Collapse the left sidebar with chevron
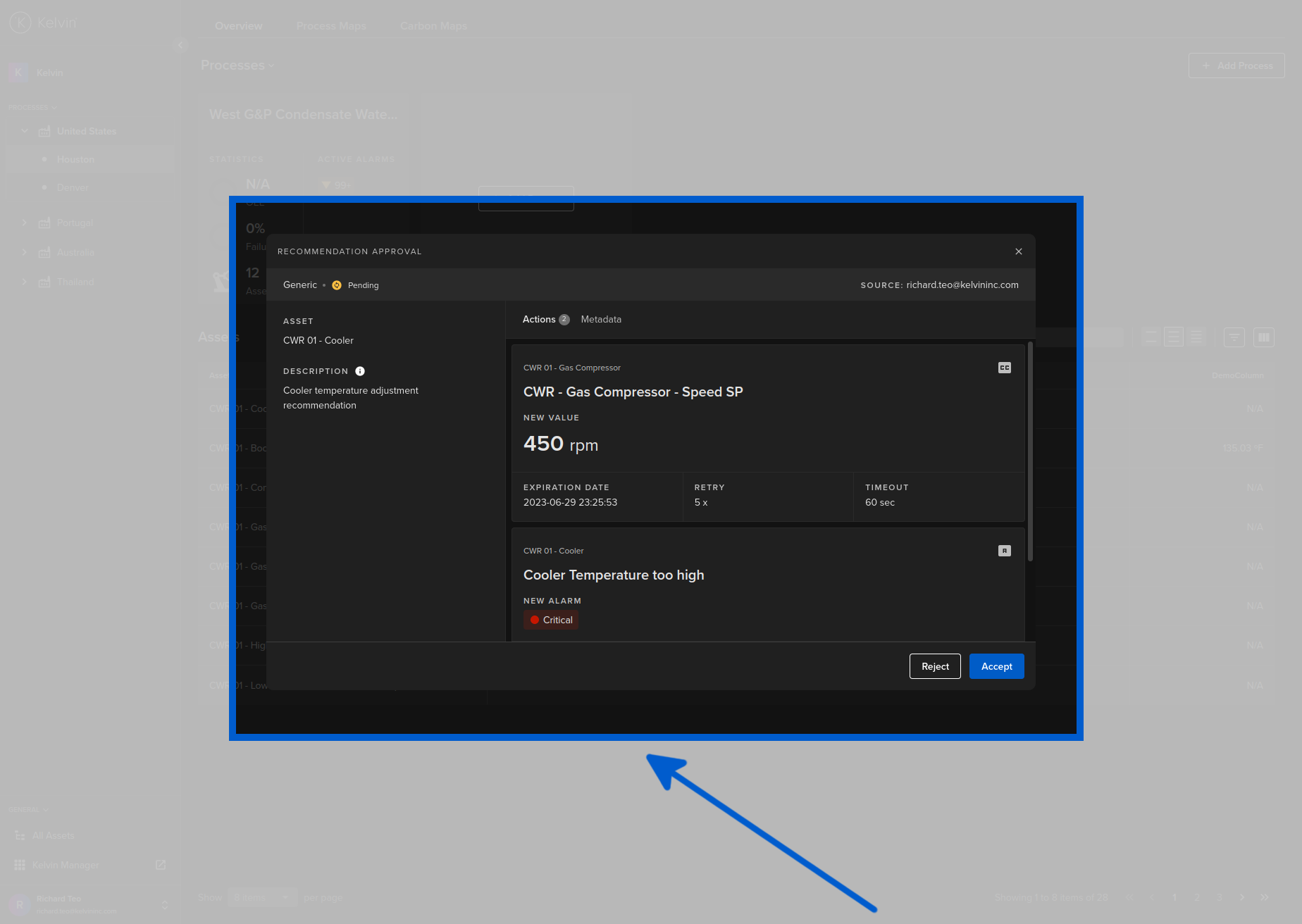1302x924 pixels. tap(180, 45)
